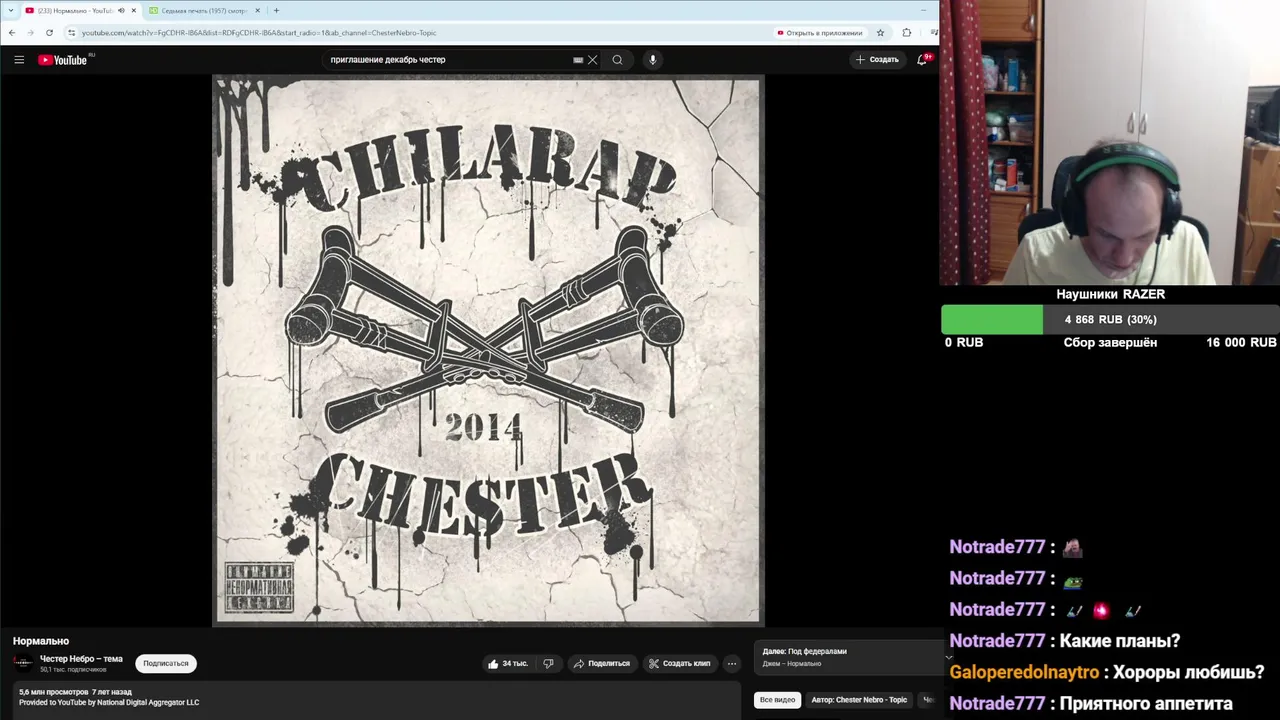Open the tab search dropdown arrow
The height and width of the screenshot is (720, 1280).
pyautogui.click(x=9, y=10)
